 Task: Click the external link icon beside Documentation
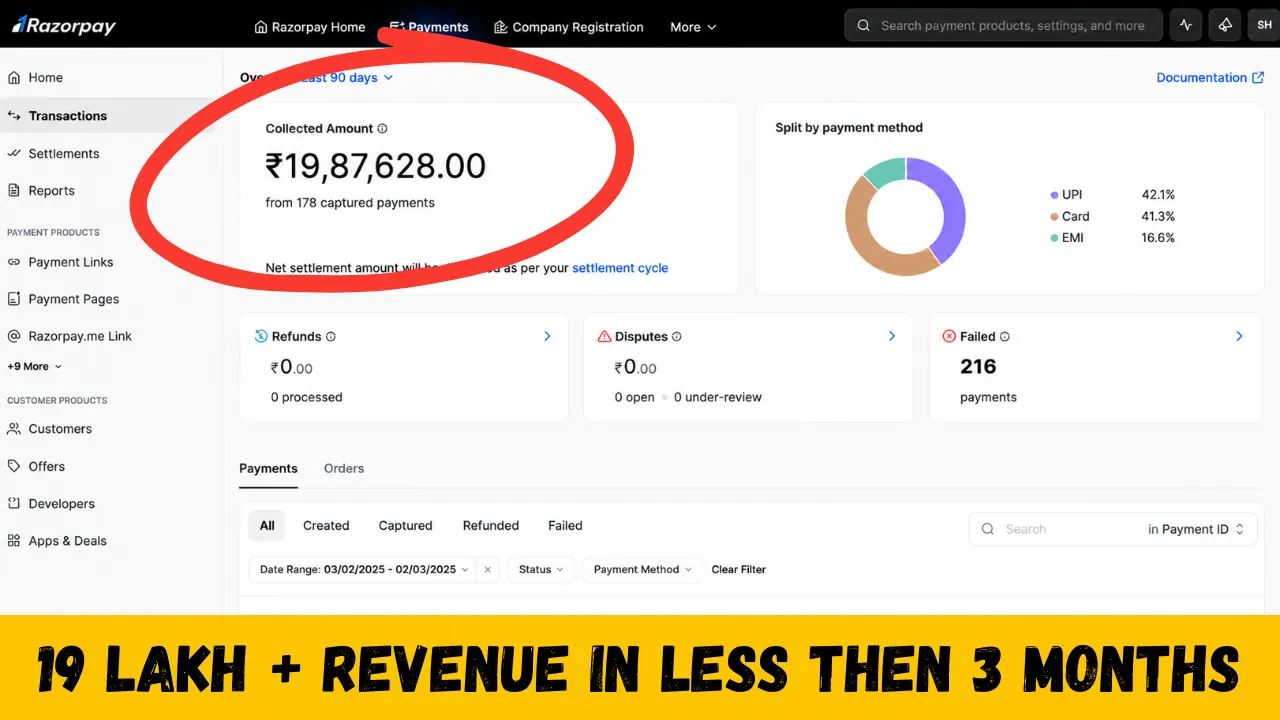(x=1258, y=78)
